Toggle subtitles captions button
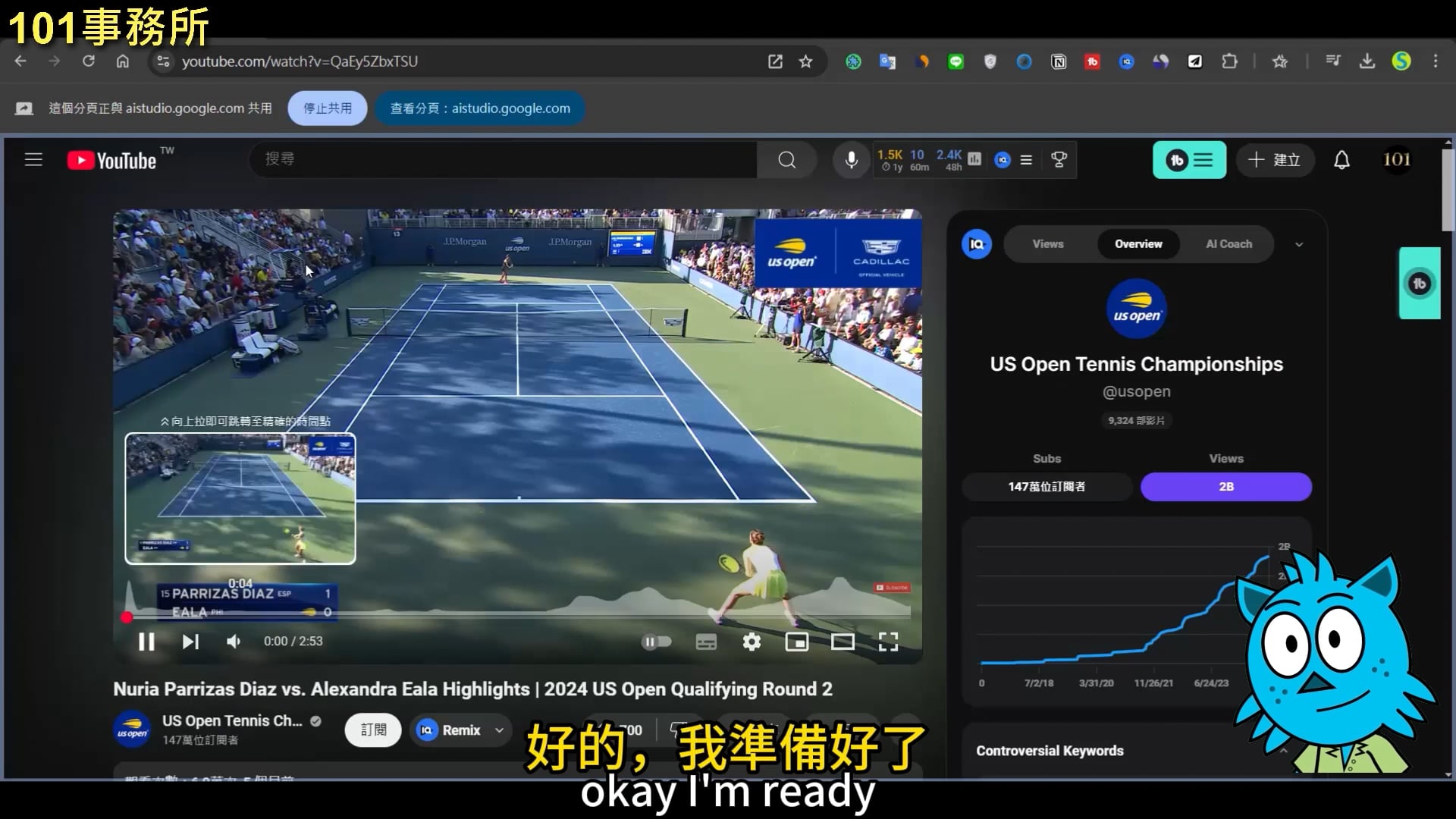The image size is (1456, 819). pos(706,642)
